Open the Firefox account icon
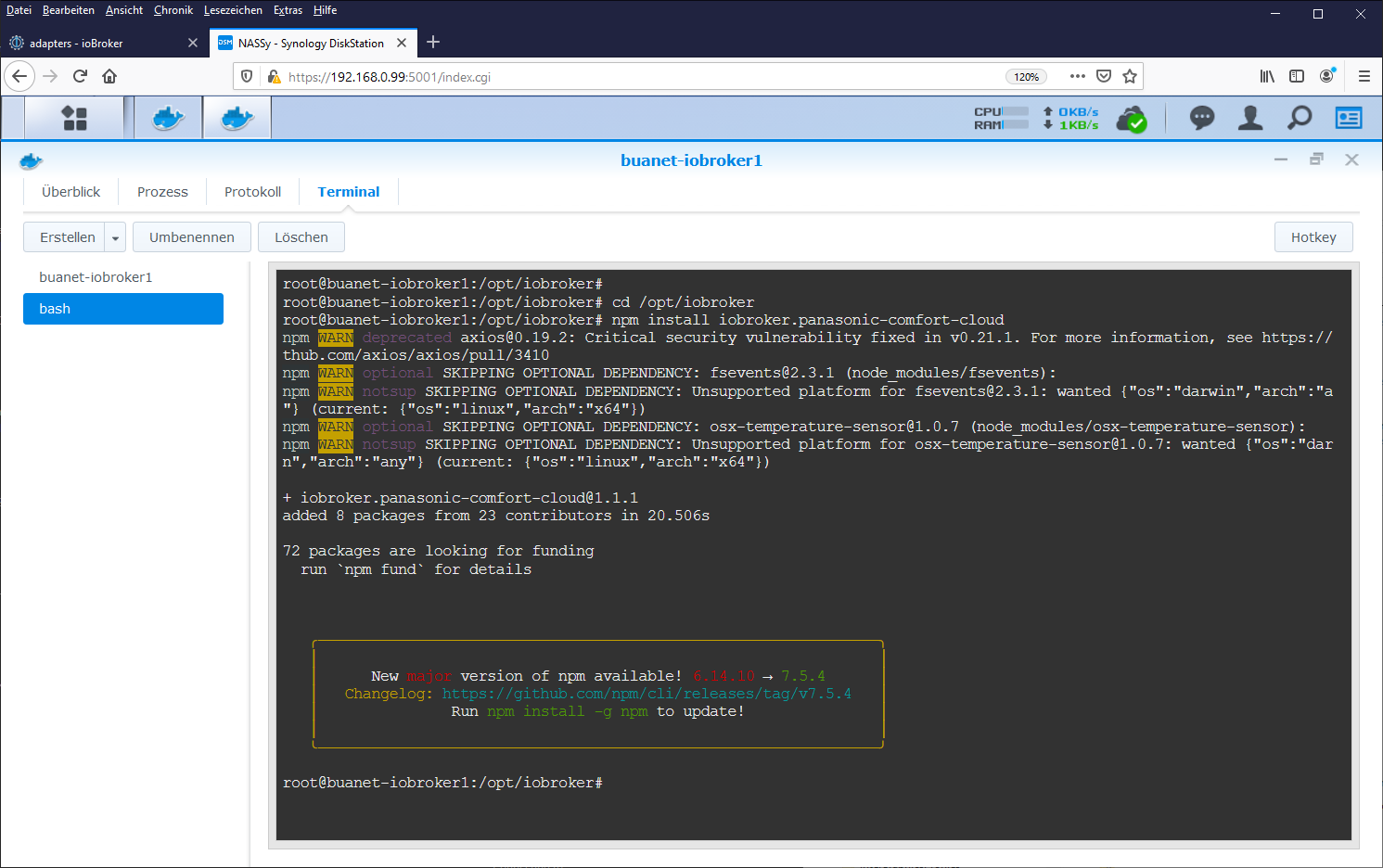The image size is (1383, 868). coord(1327,76)
